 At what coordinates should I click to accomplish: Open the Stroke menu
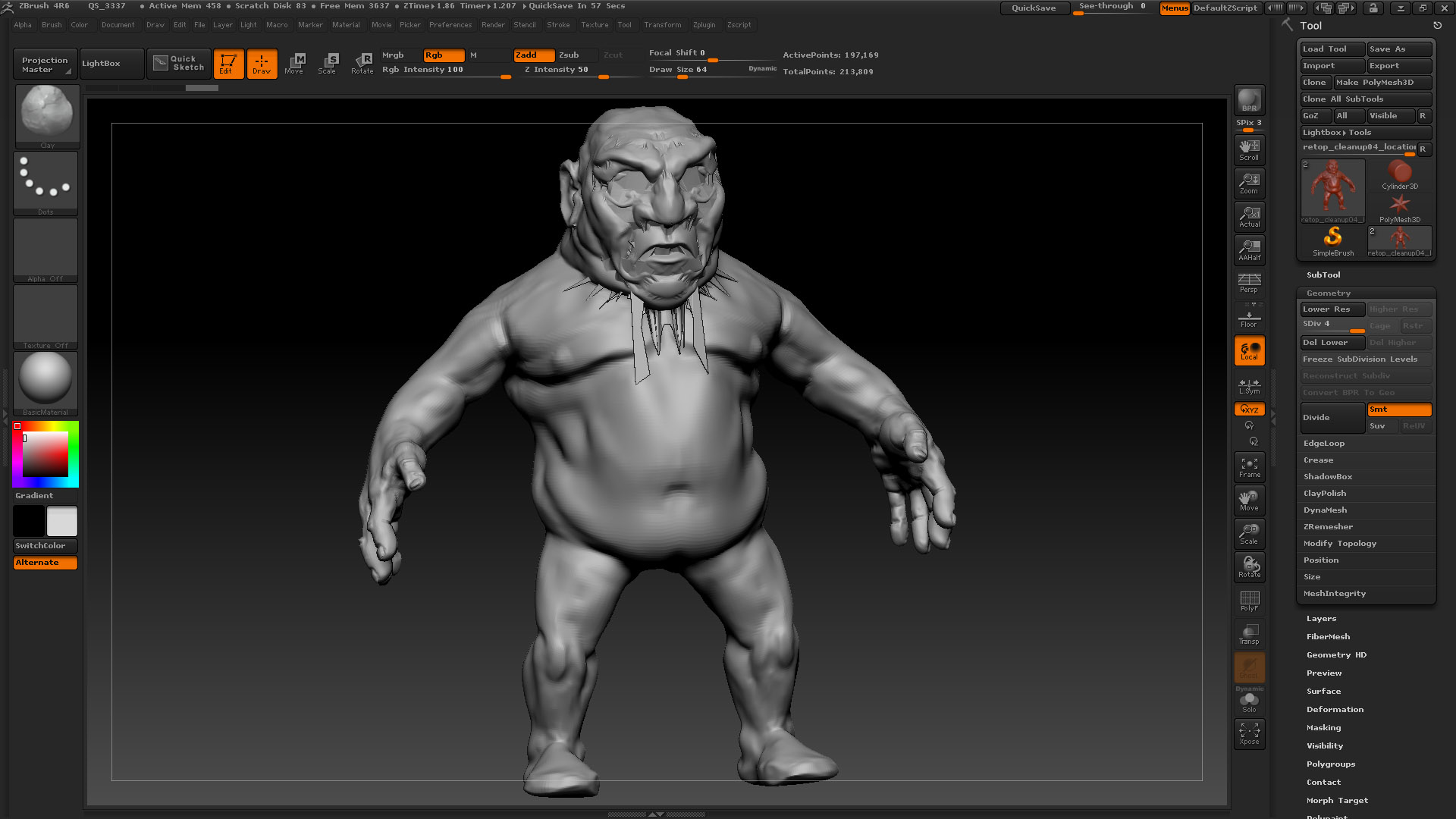click(x=558, y=25)
